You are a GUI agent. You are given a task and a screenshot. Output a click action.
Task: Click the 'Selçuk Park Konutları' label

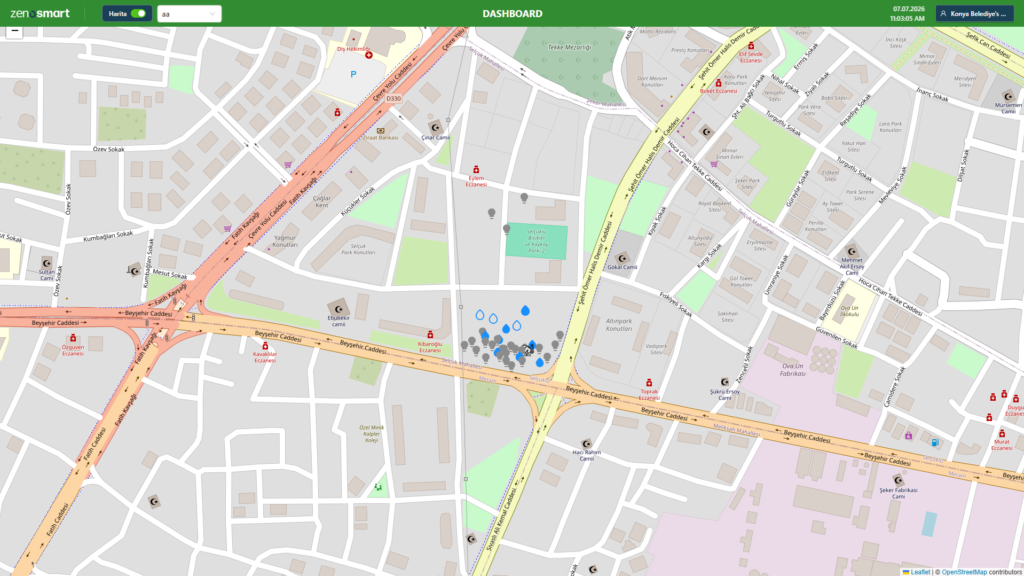[x=359, y=249]
